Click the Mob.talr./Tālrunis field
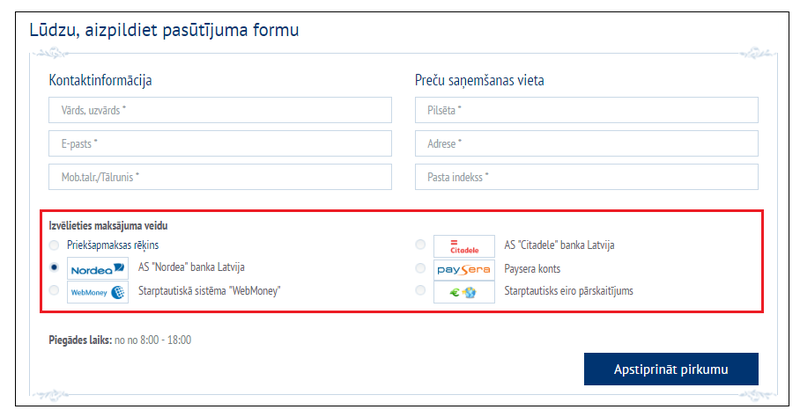The image size is (800, 417). 220,177
